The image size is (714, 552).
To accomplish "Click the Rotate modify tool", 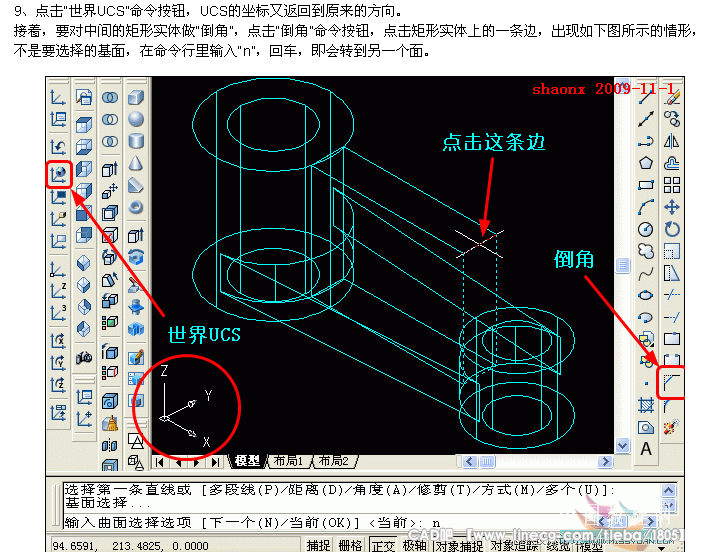I will [x=672, y=230].
